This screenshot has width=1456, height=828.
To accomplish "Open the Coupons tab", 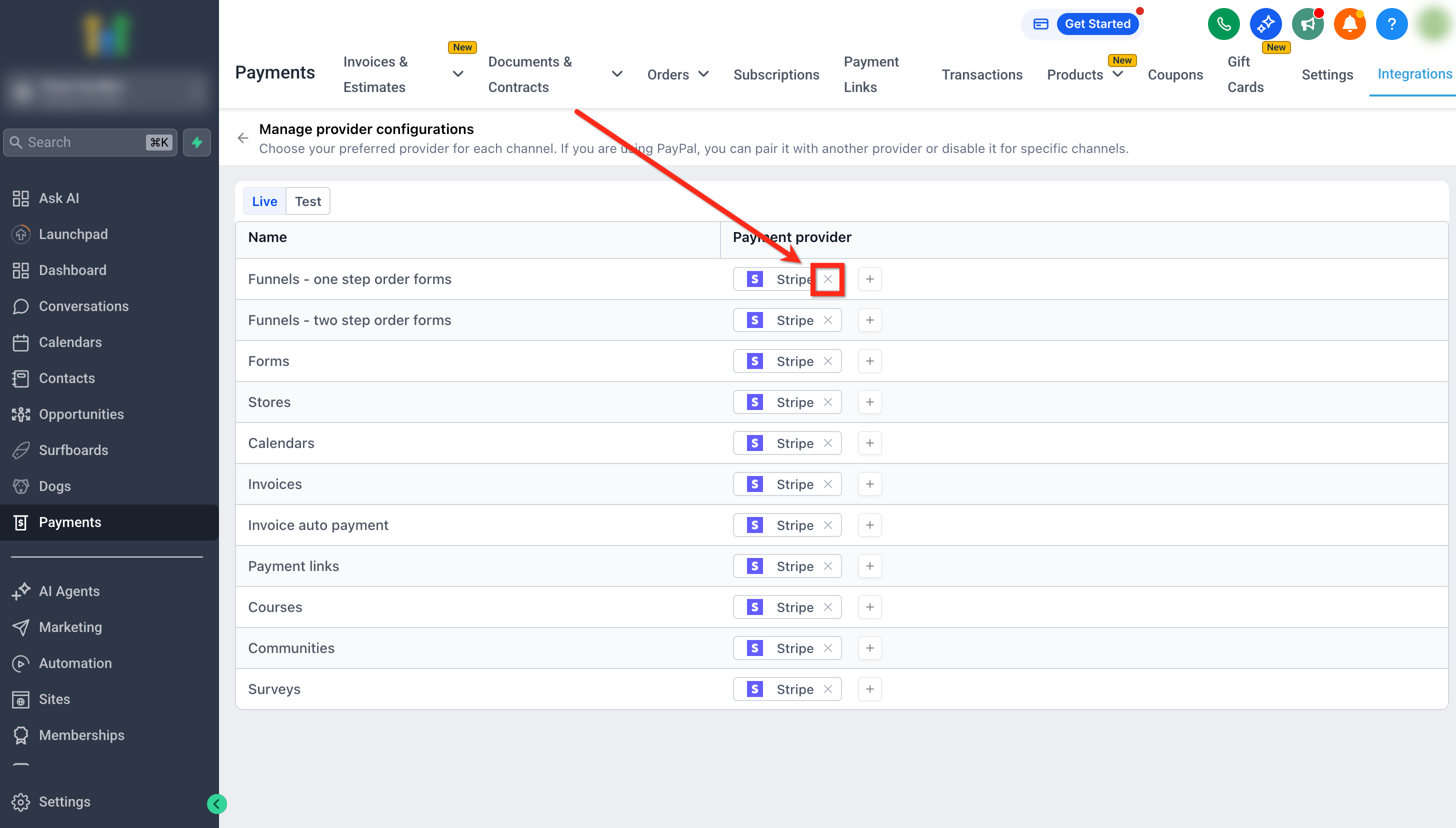I will pos(1175,74).
